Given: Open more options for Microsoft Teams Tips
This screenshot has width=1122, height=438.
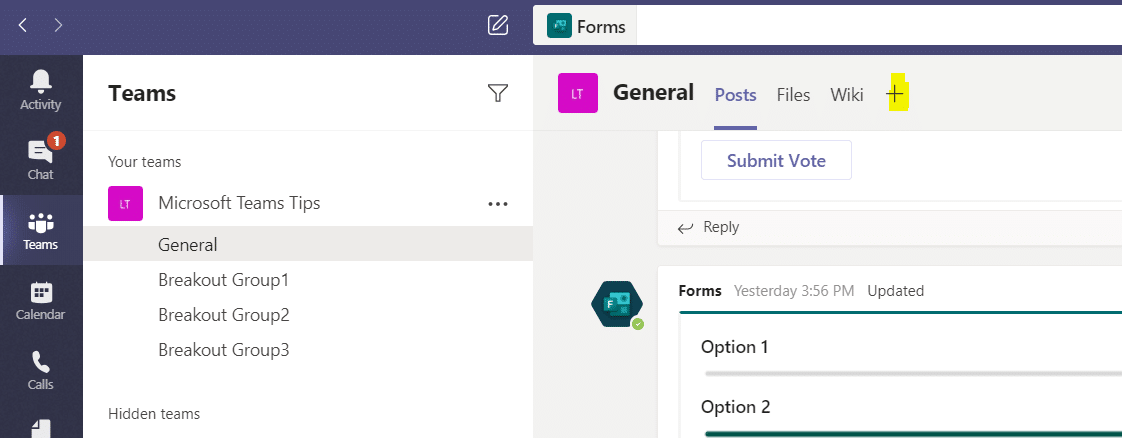Looking at the screenshot, I should coord(497,203).
